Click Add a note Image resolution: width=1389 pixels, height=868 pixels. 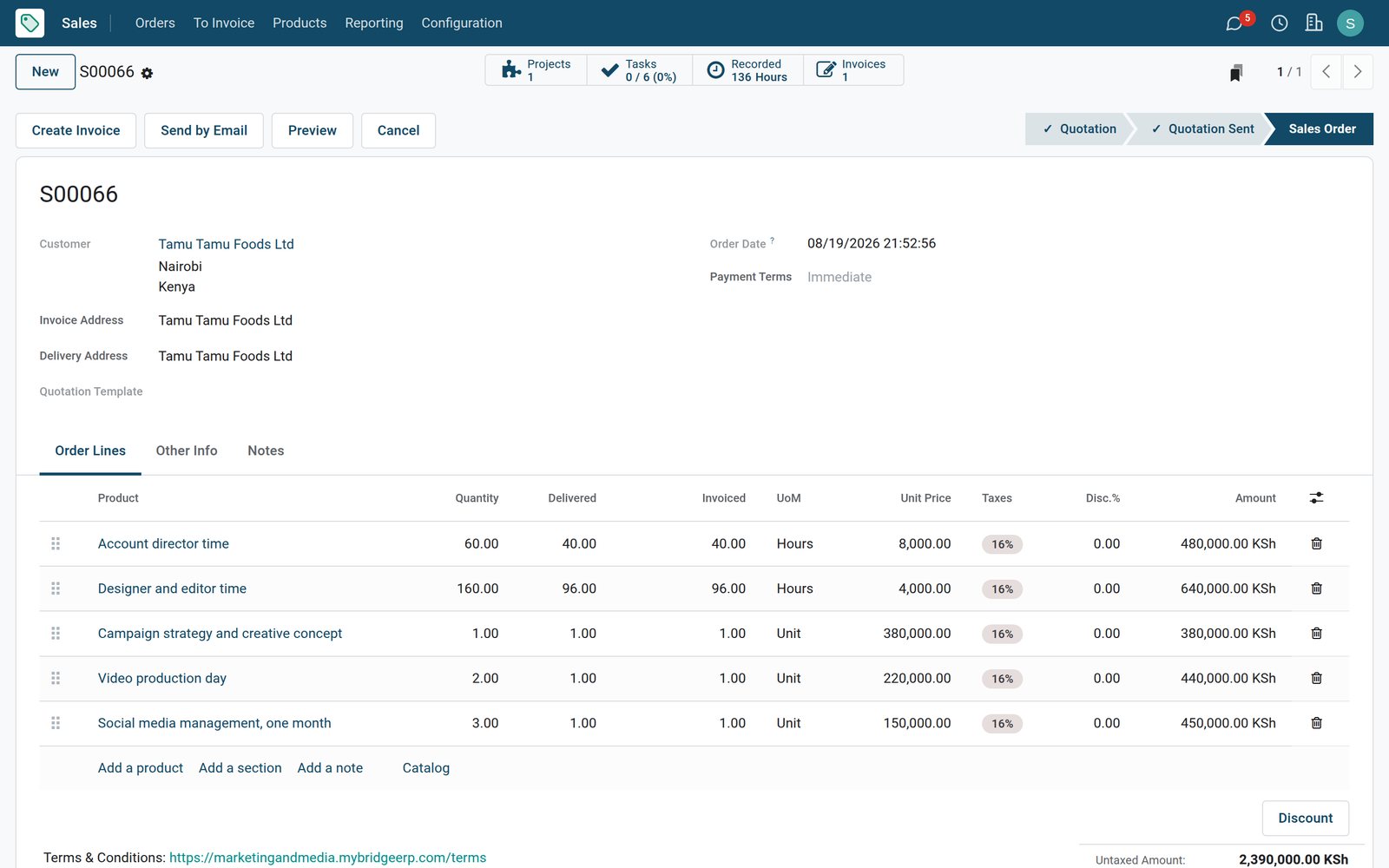coord(330,768)
